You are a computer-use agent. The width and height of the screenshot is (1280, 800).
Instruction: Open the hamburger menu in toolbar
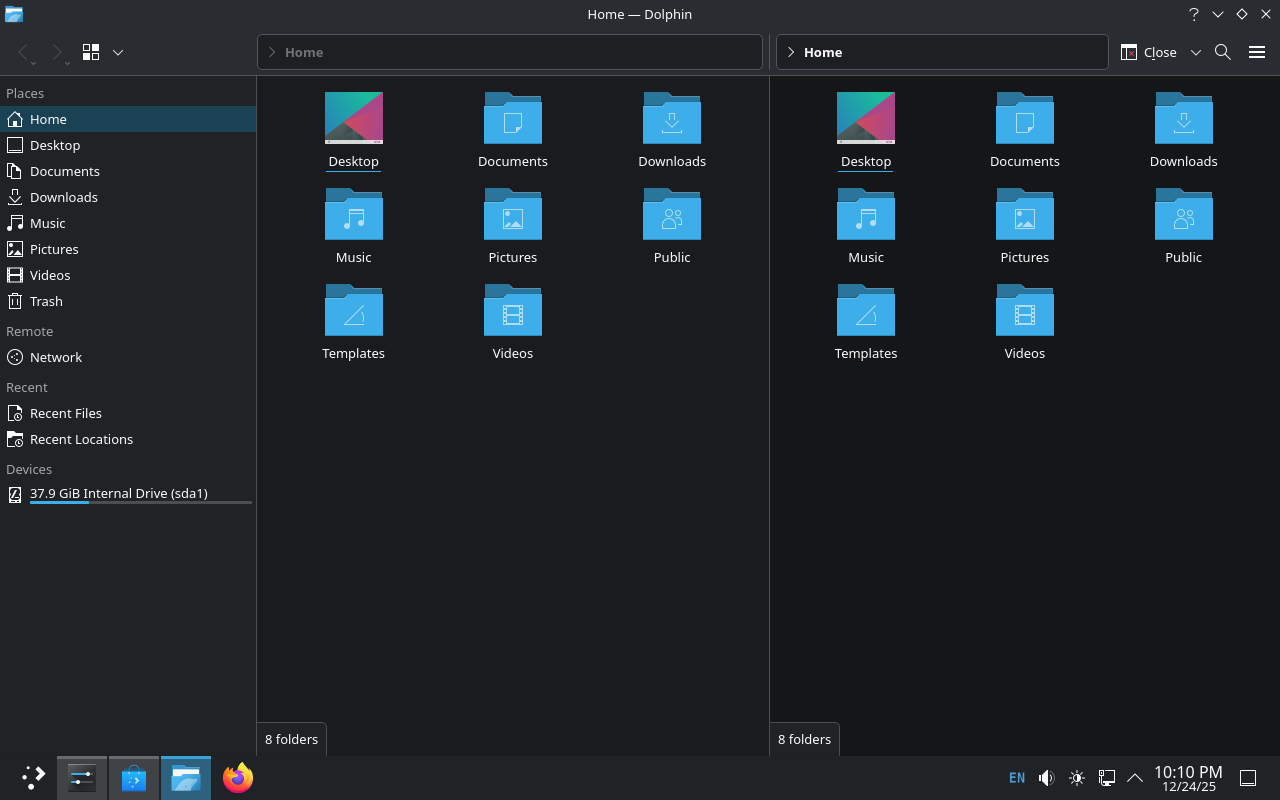click(x=1257, y=52)
